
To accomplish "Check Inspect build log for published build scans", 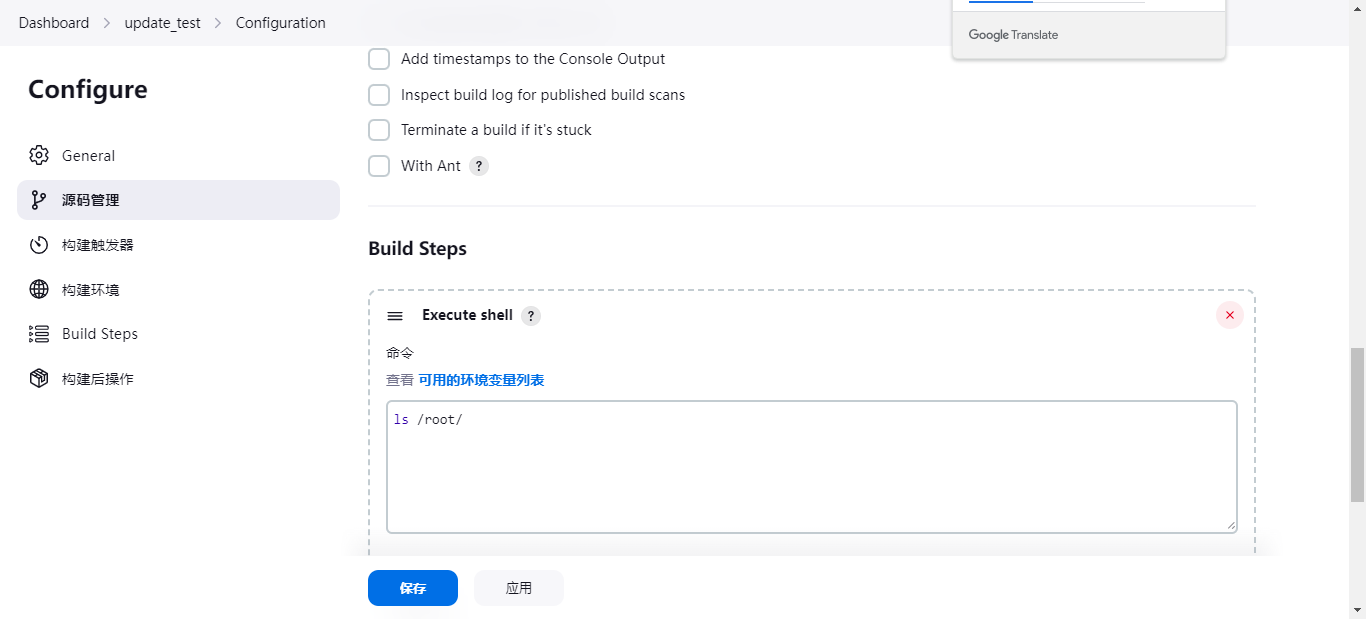I will (x=379, y=95).
